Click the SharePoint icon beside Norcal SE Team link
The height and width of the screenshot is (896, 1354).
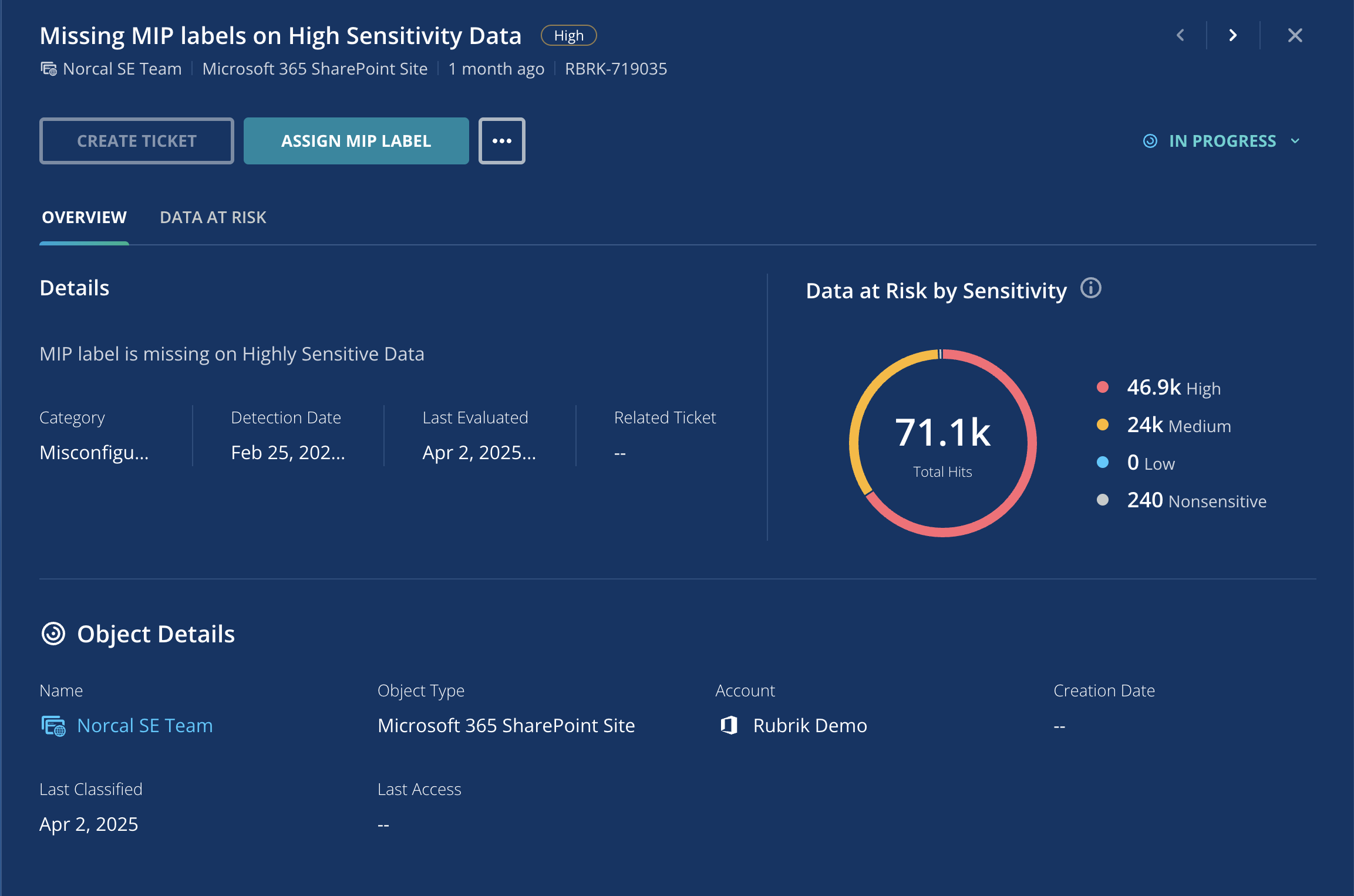tap(53, 726)
